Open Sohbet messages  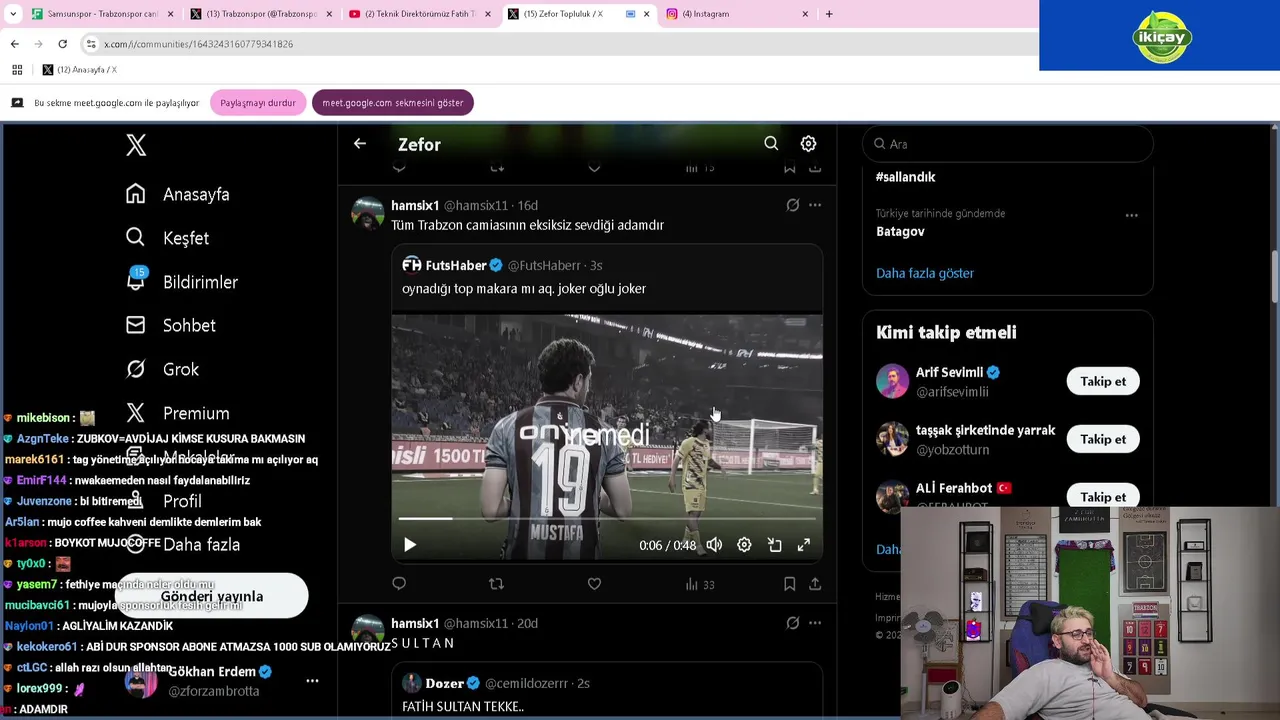(x=171, y=325)
